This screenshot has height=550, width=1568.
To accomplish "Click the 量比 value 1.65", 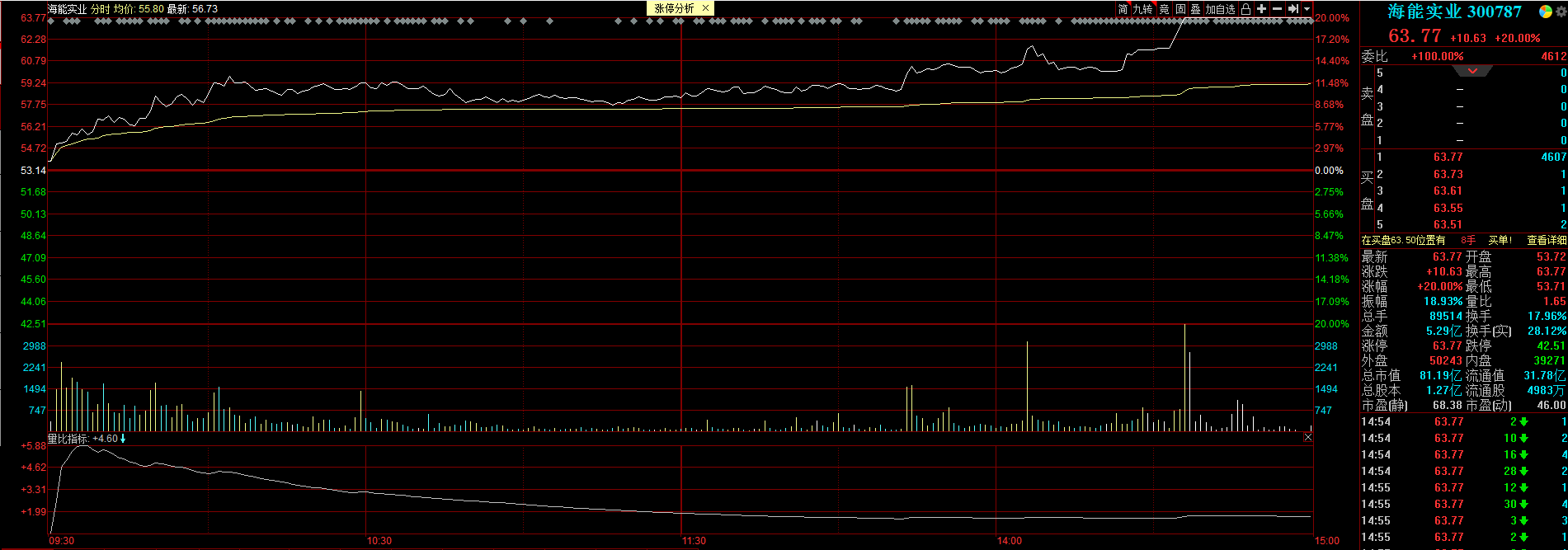I will pos(1555,301).
